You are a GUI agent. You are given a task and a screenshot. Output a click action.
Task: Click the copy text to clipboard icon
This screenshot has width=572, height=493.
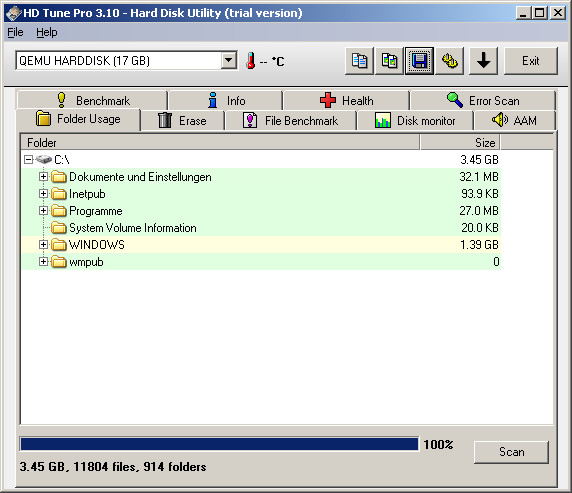click(x=359, y=61)
